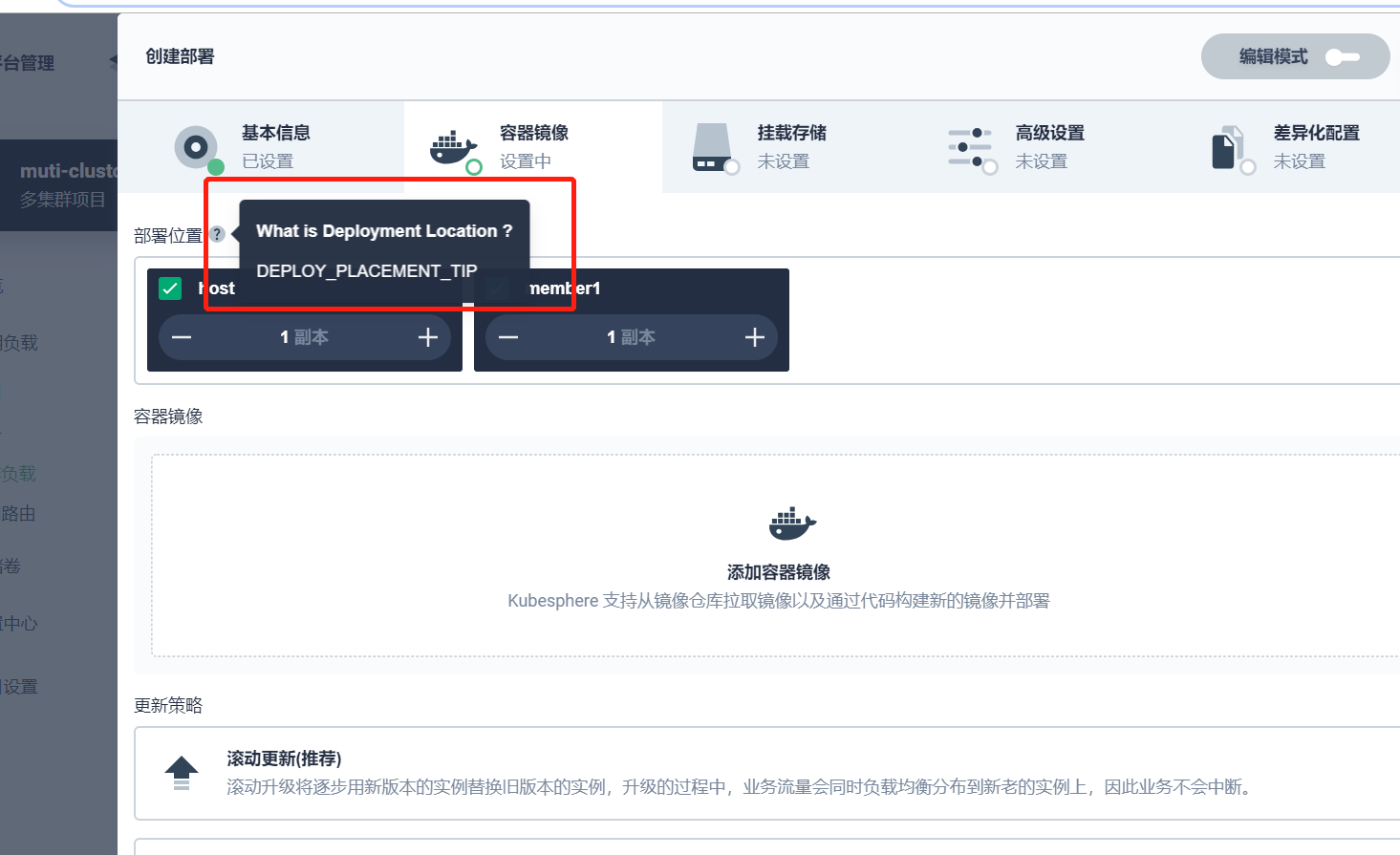Click the 基本信息 target circle icon
This screenshot has height=855, width=1400.
point(196,147)
